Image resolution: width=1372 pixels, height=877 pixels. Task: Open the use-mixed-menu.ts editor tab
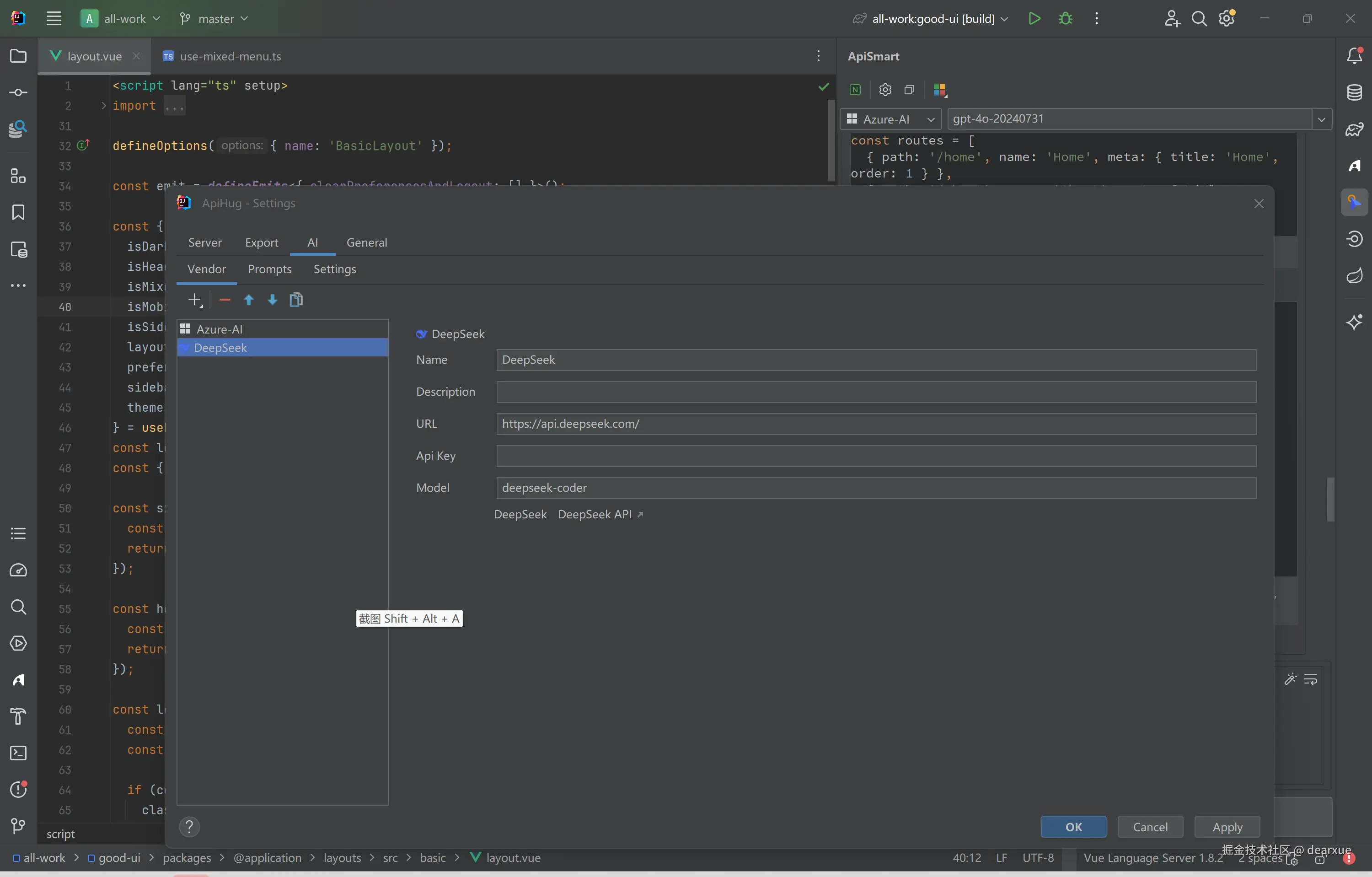230,56
